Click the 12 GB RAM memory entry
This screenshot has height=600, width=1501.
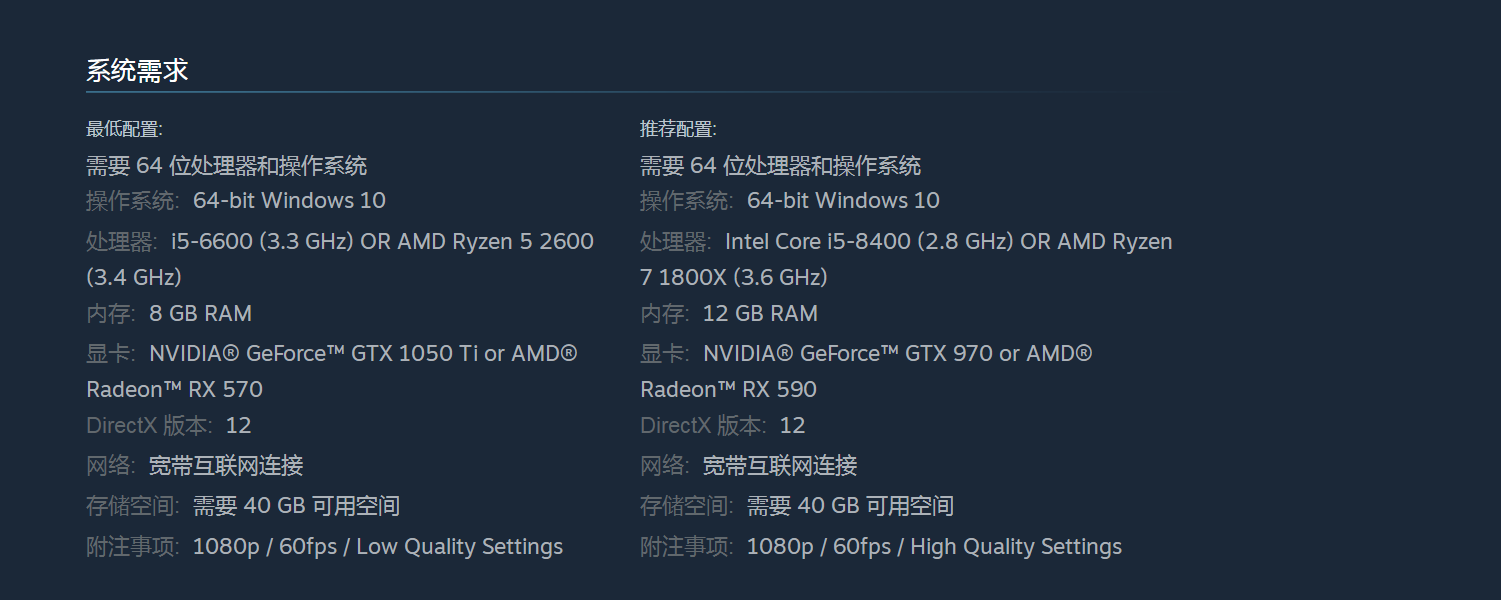pyautogui.click(x=760, y=314)
